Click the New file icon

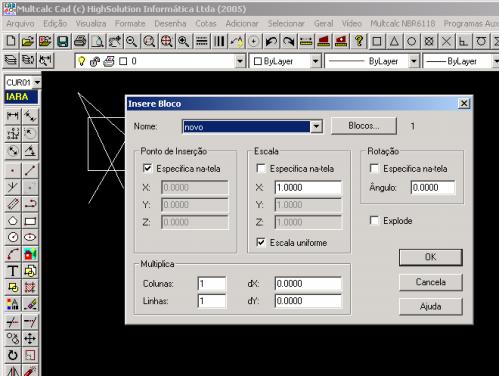[11, 41]
